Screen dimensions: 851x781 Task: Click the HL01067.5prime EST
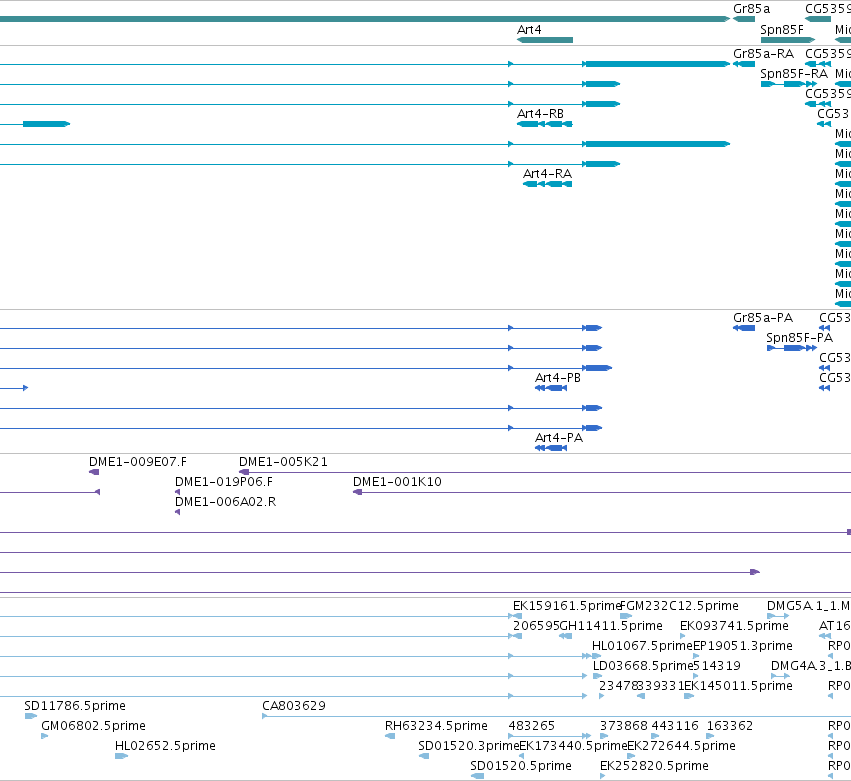point(596,656)
